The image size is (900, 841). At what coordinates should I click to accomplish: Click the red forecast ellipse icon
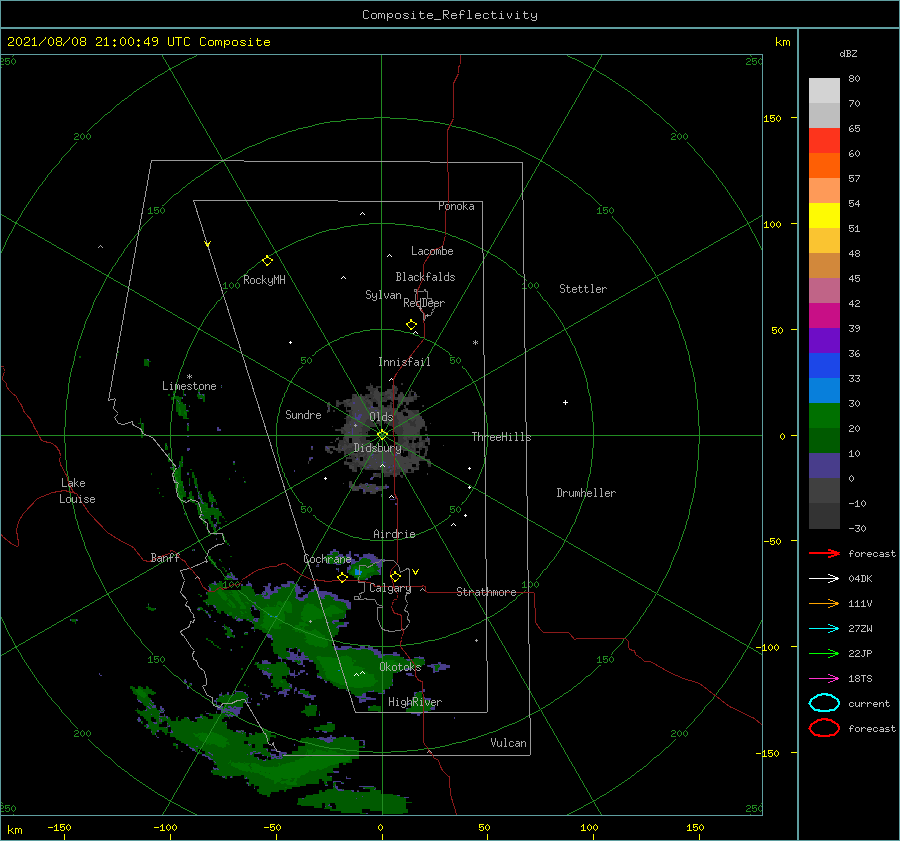click(824, 728)
